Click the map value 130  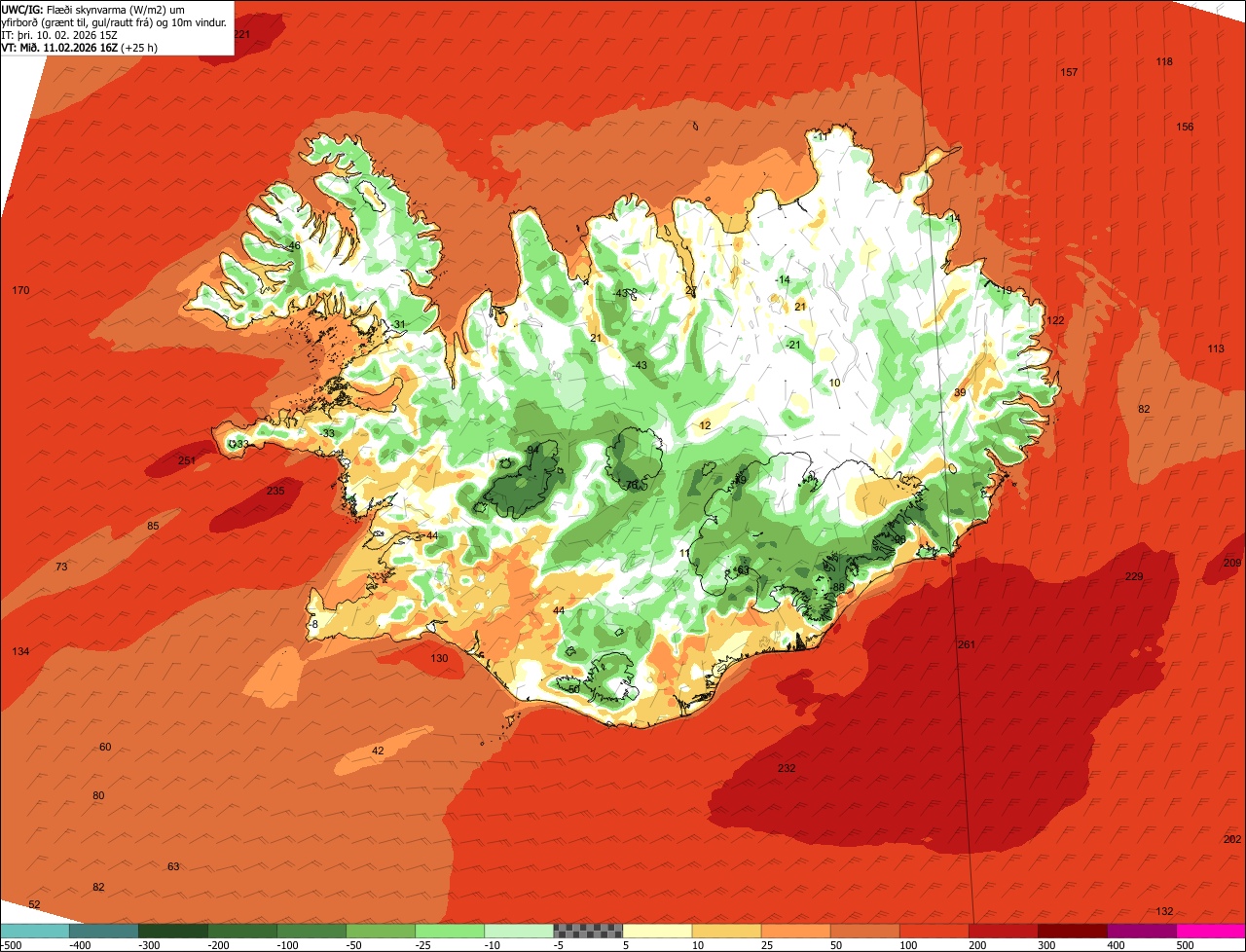[x=439, y=658]
